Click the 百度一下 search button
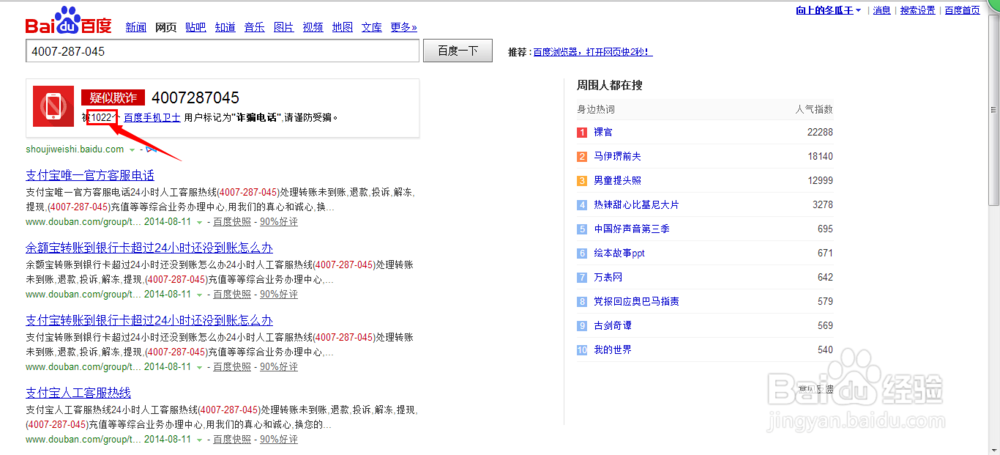The height and width of the screenshot is (455, 1000). [458, 51]
